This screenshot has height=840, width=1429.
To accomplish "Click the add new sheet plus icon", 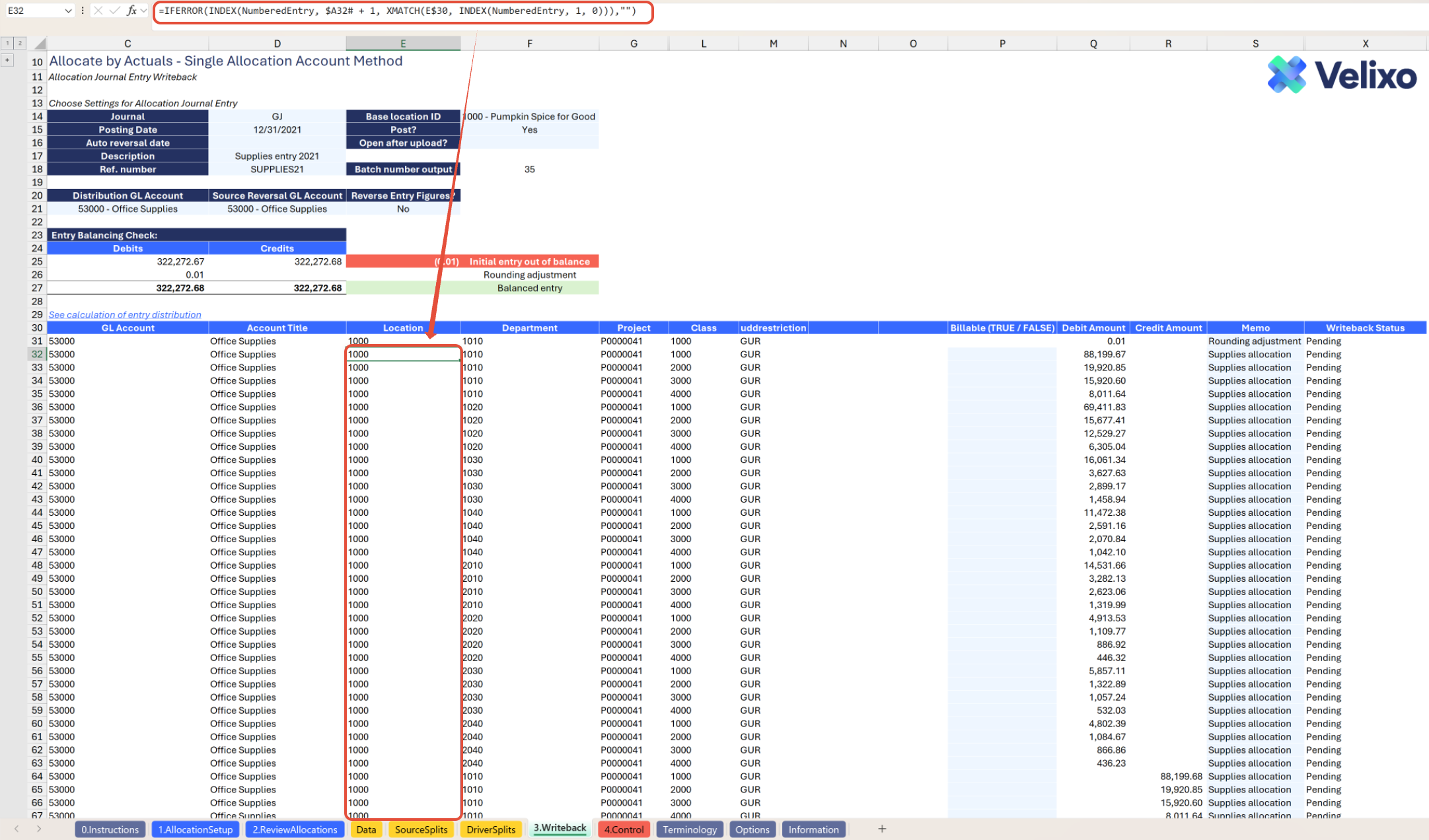I will tap(881, 829).
